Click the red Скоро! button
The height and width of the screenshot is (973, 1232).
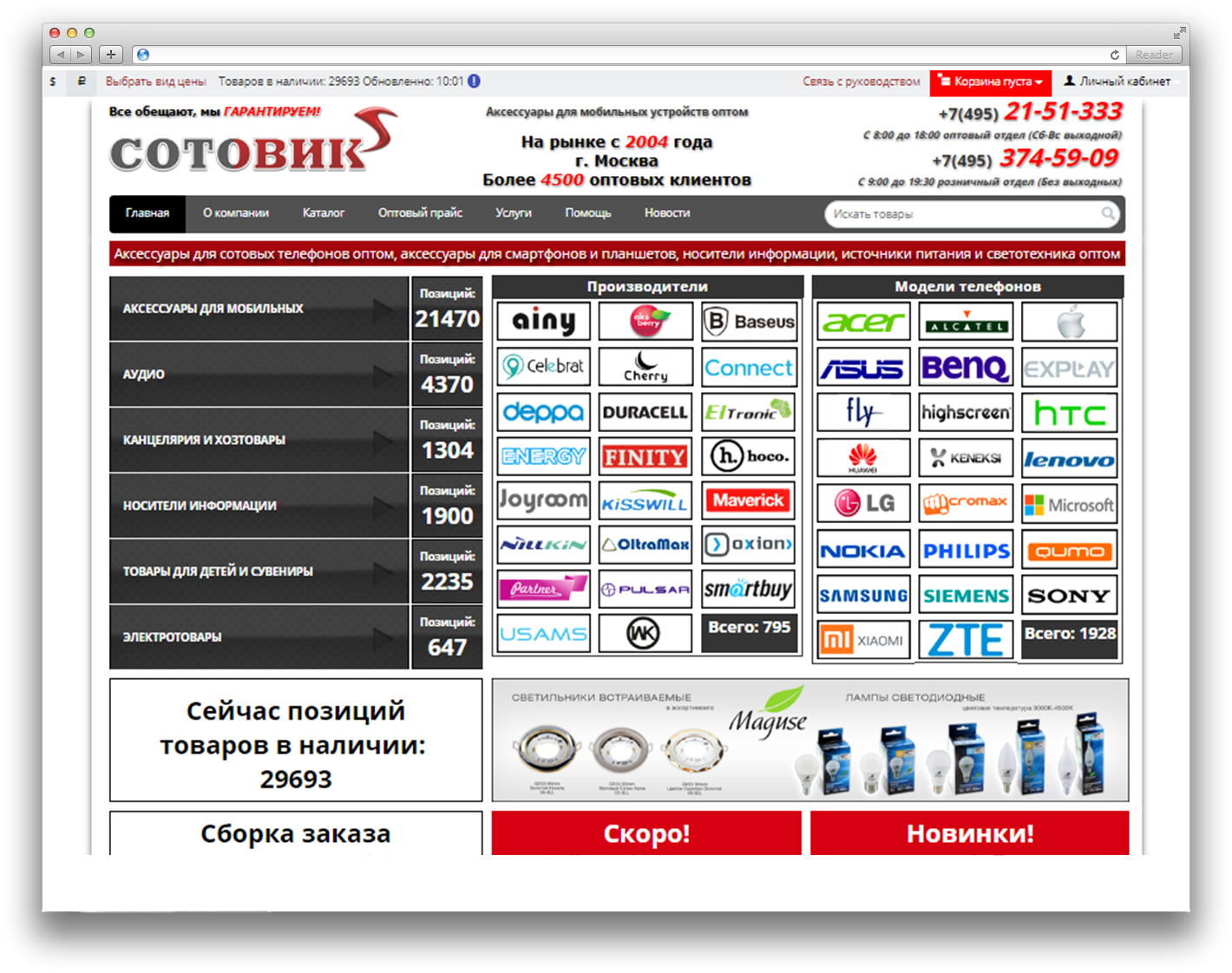646,833
